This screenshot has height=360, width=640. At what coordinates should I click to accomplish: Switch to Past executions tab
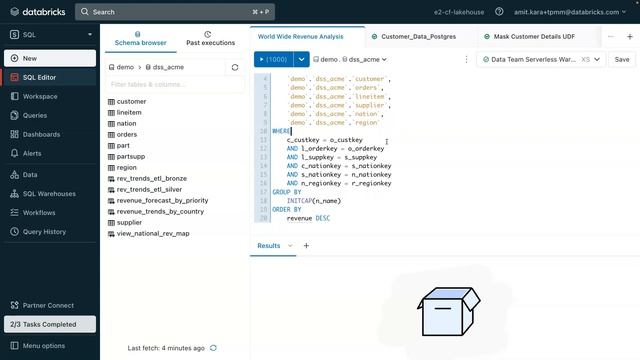[210, 39]
